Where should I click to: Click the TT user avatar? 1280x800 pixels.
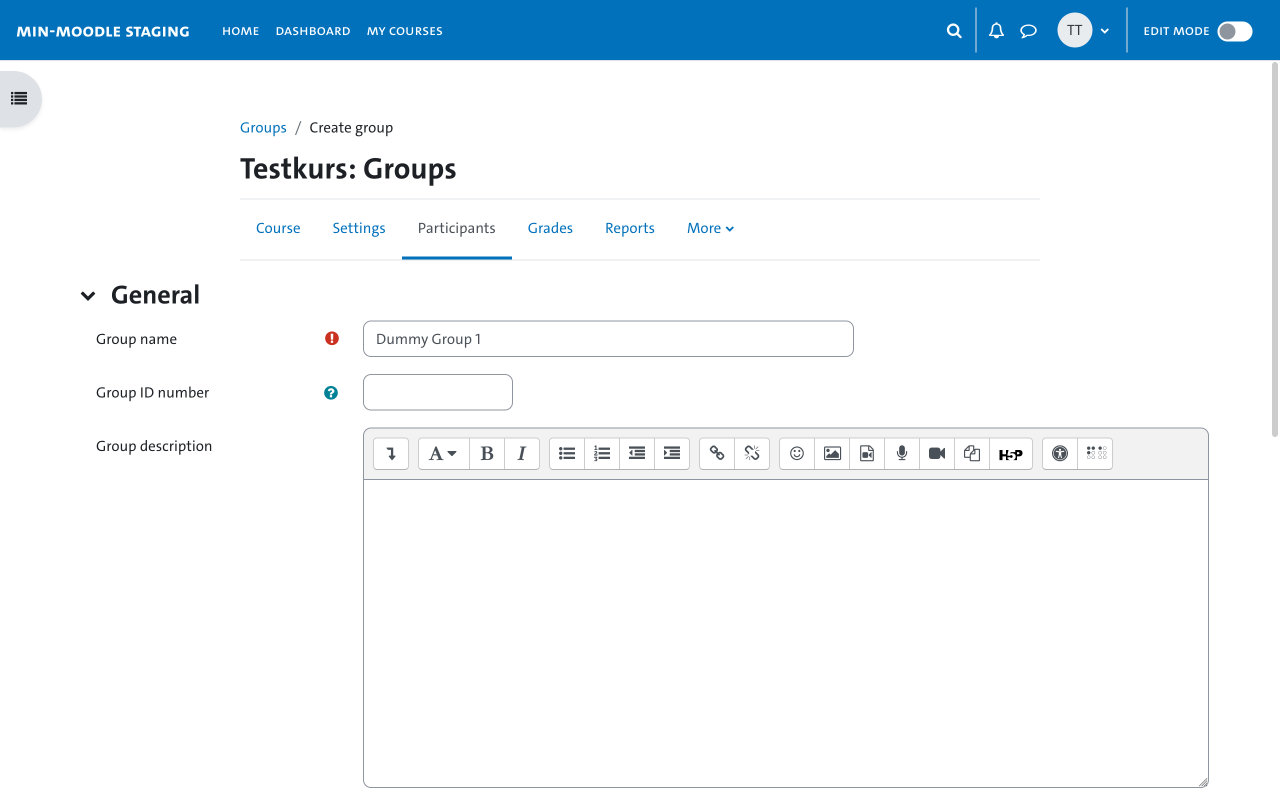coord(1074,30)
